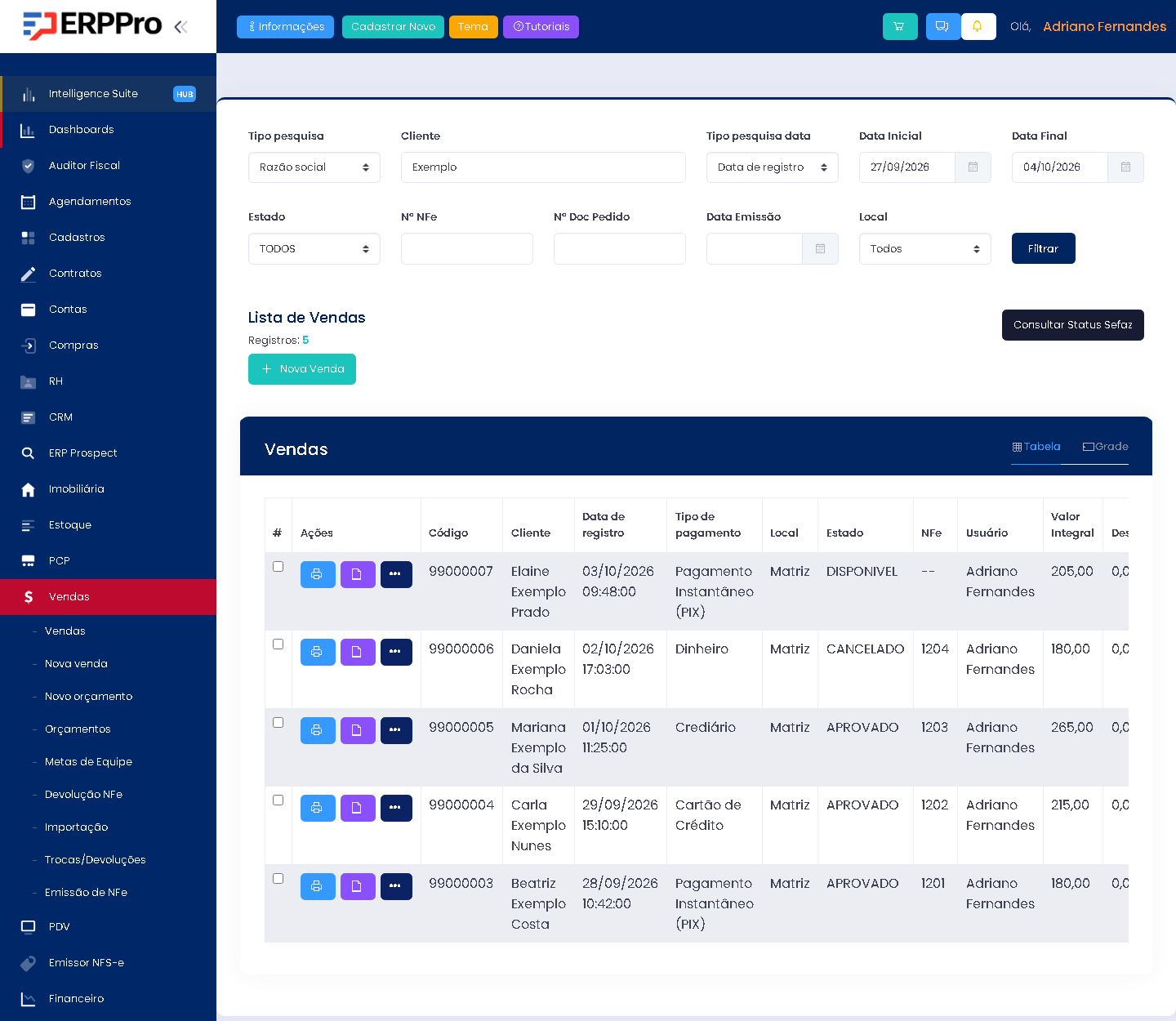Screen dimensions: 1176x1021
Task: Open calendar picker for Data Inicial
Action: (973, 167)
